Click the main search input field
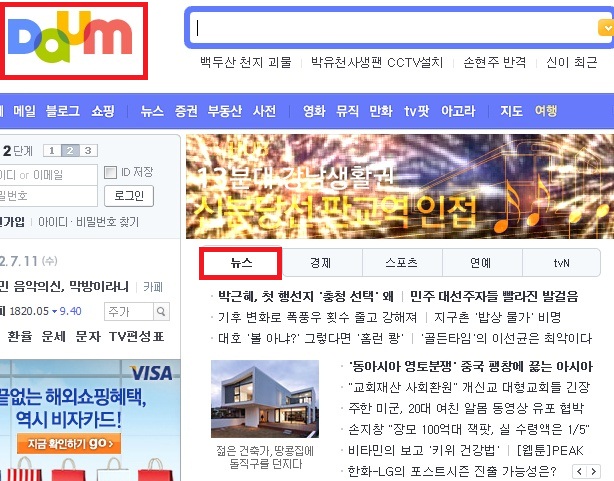 394,28
